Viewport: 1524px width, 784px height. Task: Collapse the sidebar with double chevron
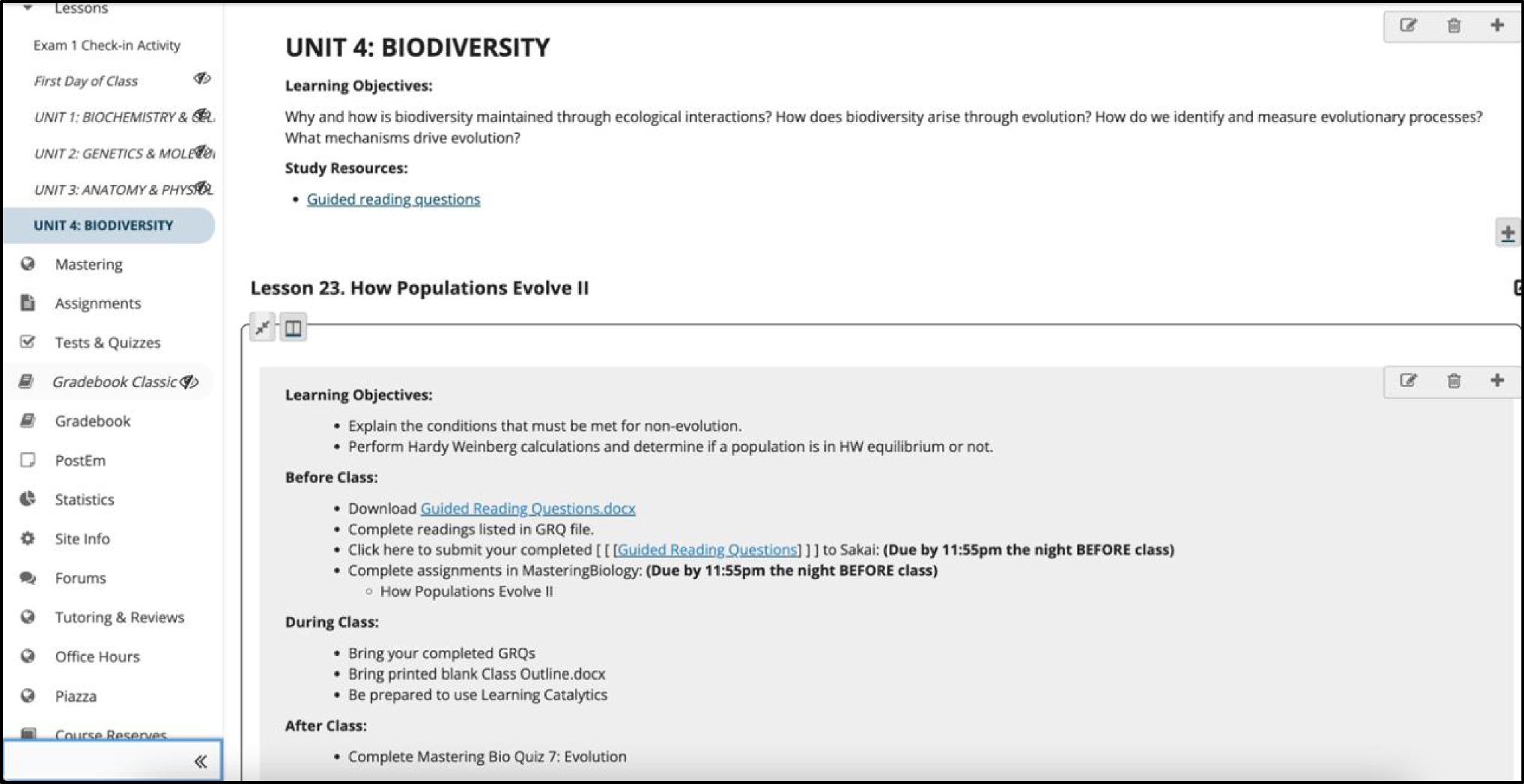200,762
